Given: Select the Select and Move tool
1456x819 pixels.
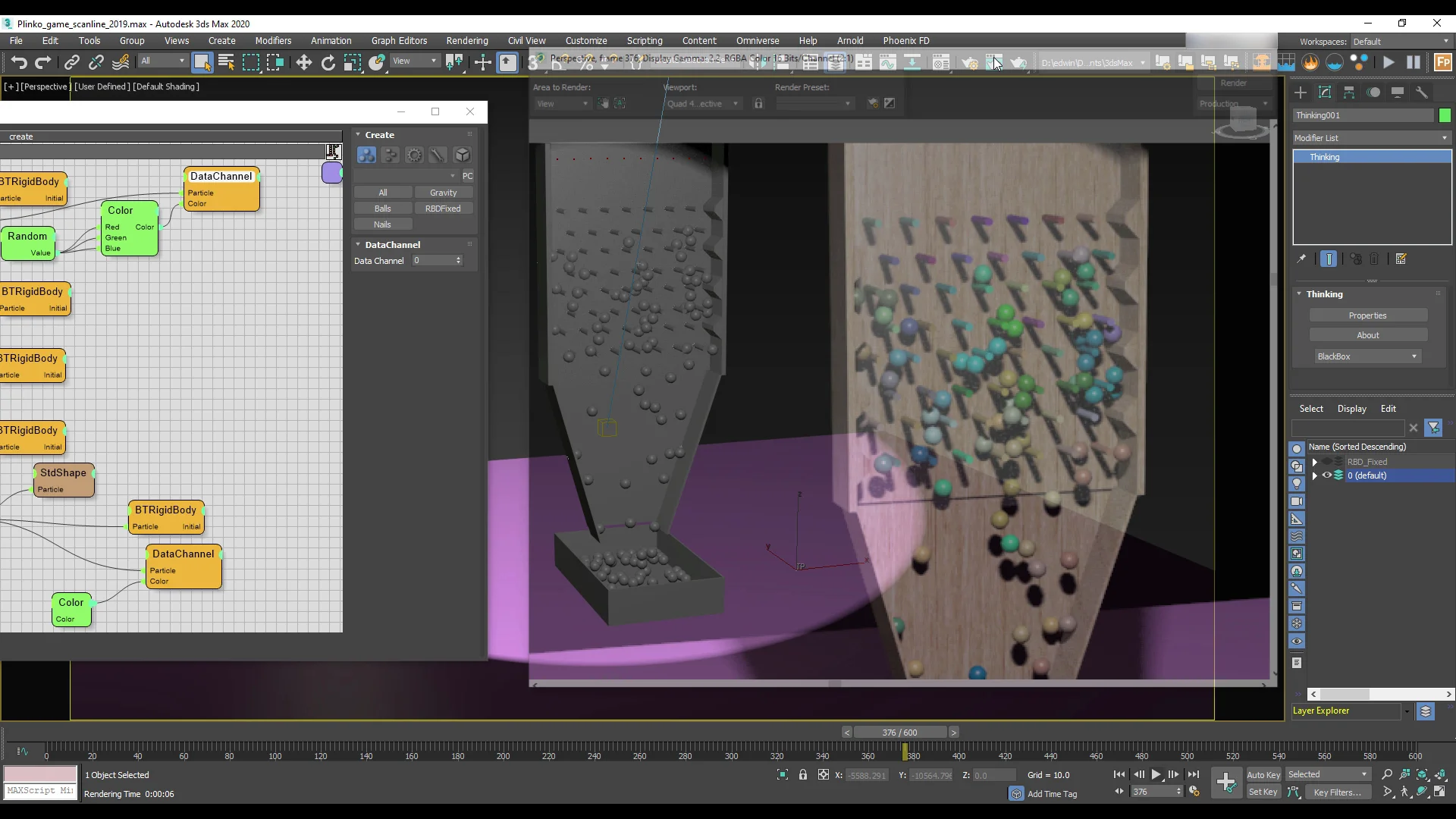Looking at the screenshot, I should point(303,62).
